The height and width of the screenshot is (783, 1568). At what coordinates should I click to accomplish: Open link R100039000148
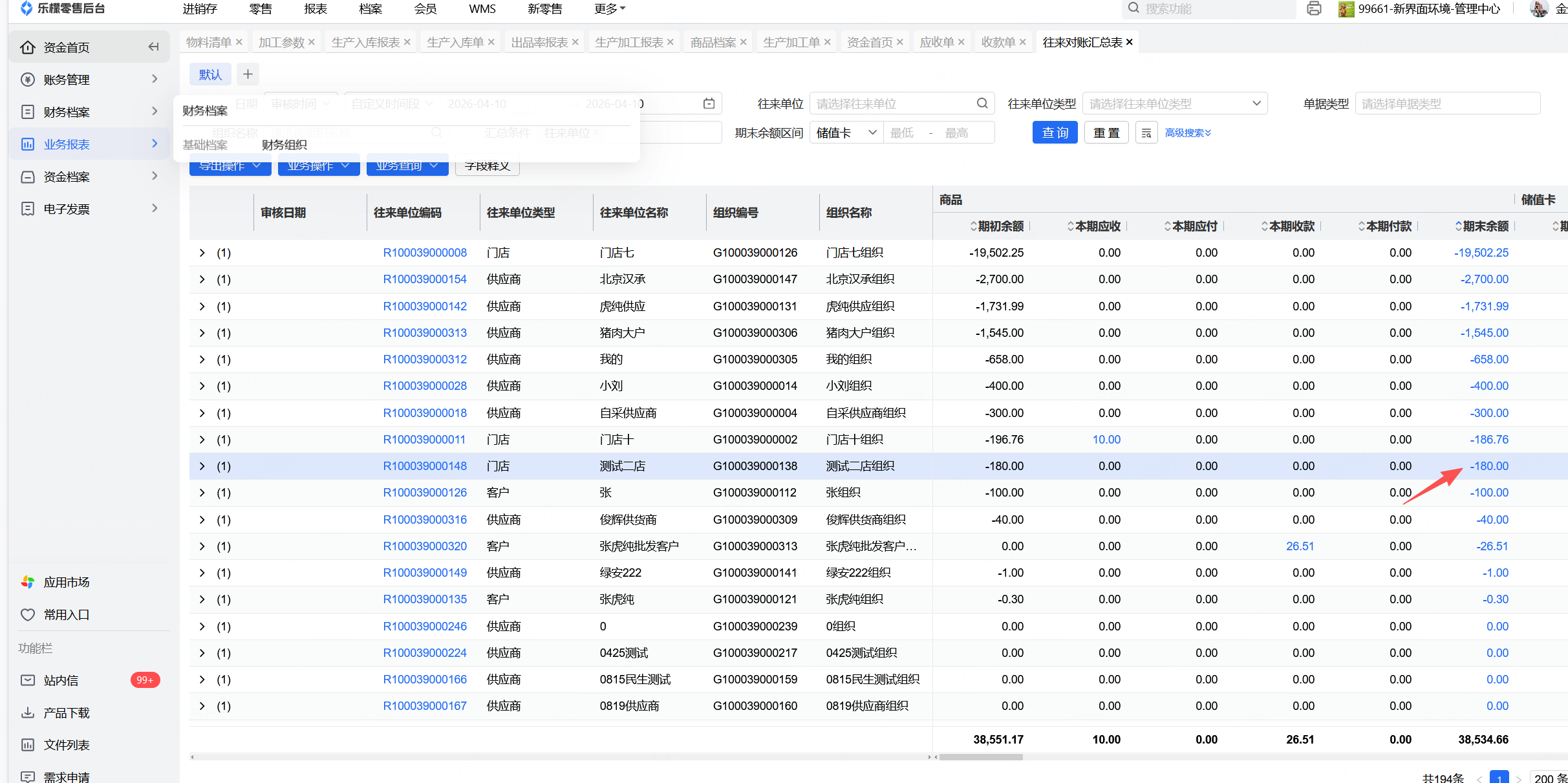pos(425,466)
